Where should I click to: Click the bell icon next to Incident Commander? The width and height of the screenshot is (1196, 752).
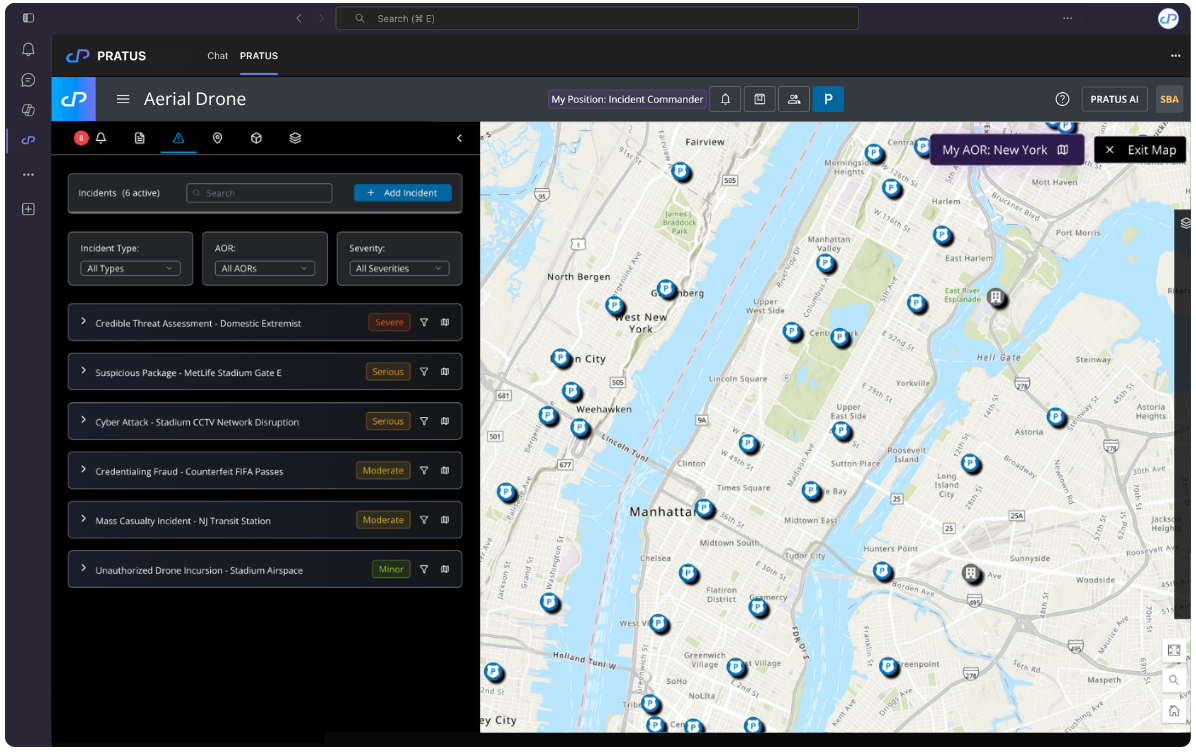point(725,99)
